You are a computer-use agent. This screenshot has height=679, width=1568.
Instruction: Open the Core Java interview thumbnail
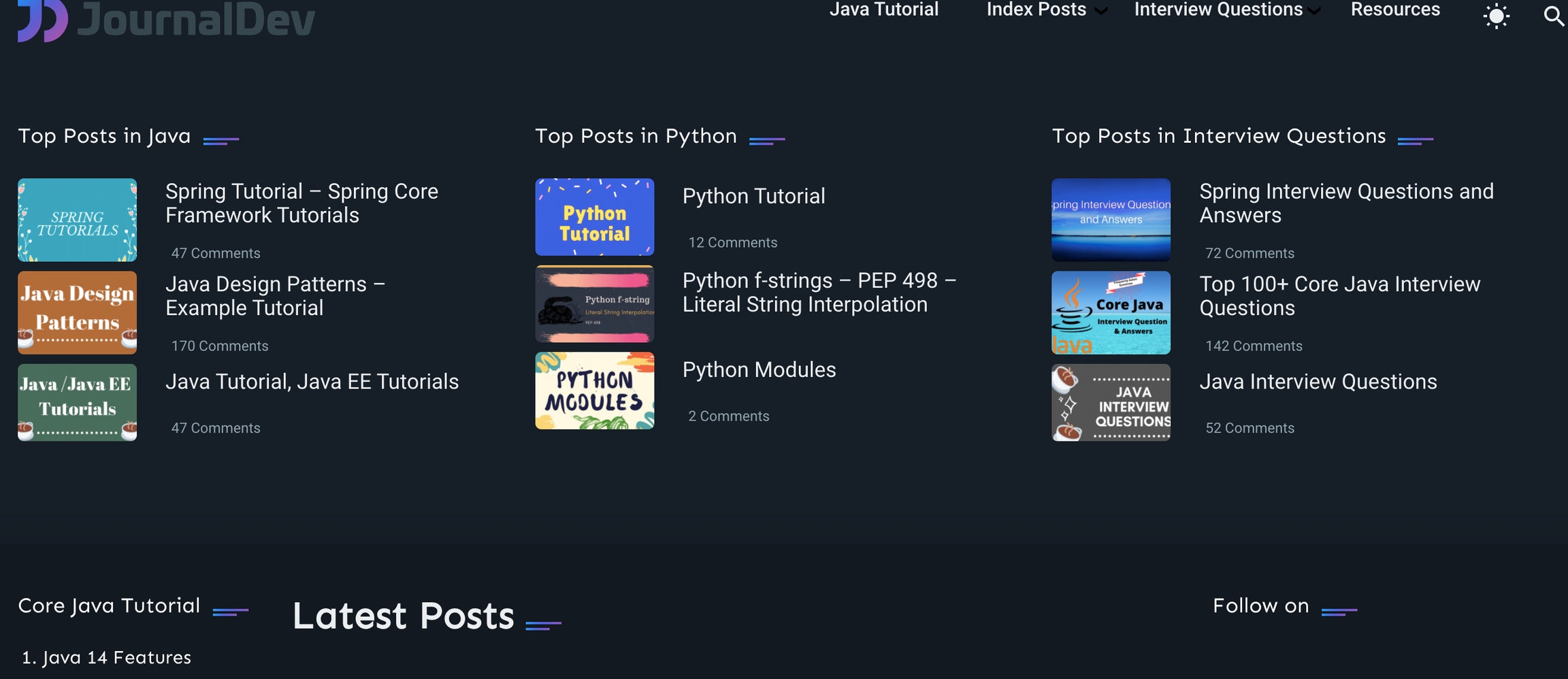click(1111, 312)
